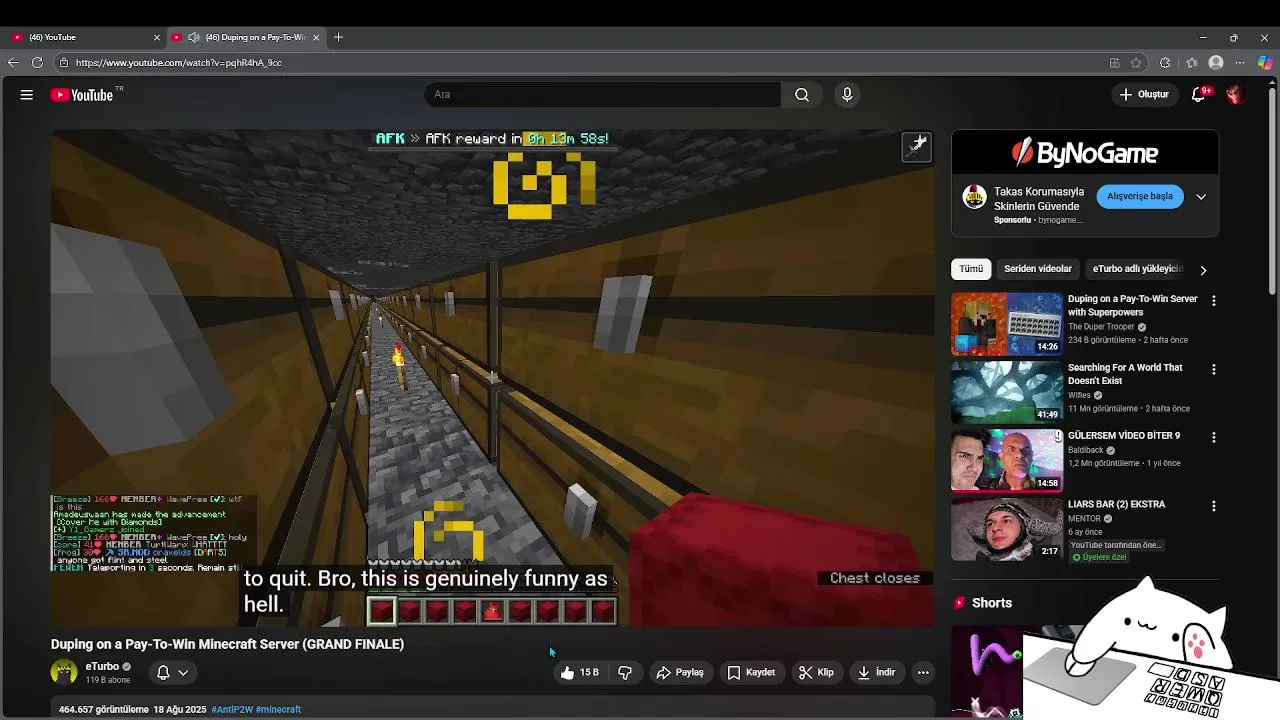Exit full-window player mode icon on video
Viewport: 1280px width, 720px height.
tap(917, 146)
